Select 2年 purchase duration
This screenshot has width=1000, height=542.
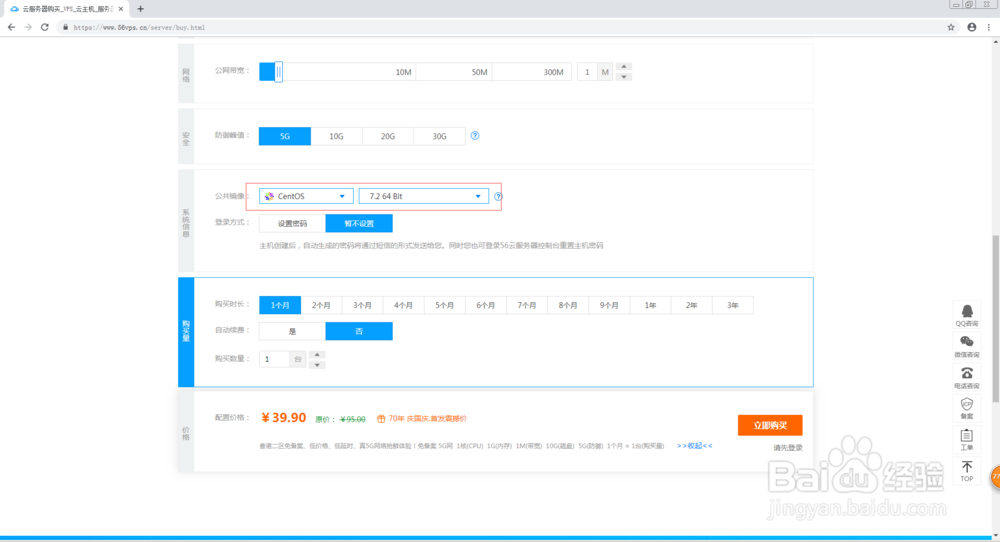691,305
